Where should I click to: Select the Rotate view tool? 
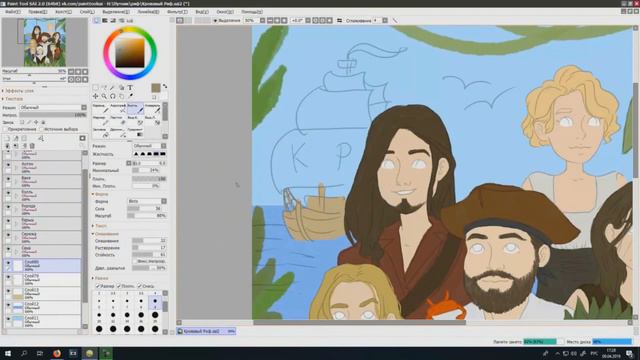point(112,96)
